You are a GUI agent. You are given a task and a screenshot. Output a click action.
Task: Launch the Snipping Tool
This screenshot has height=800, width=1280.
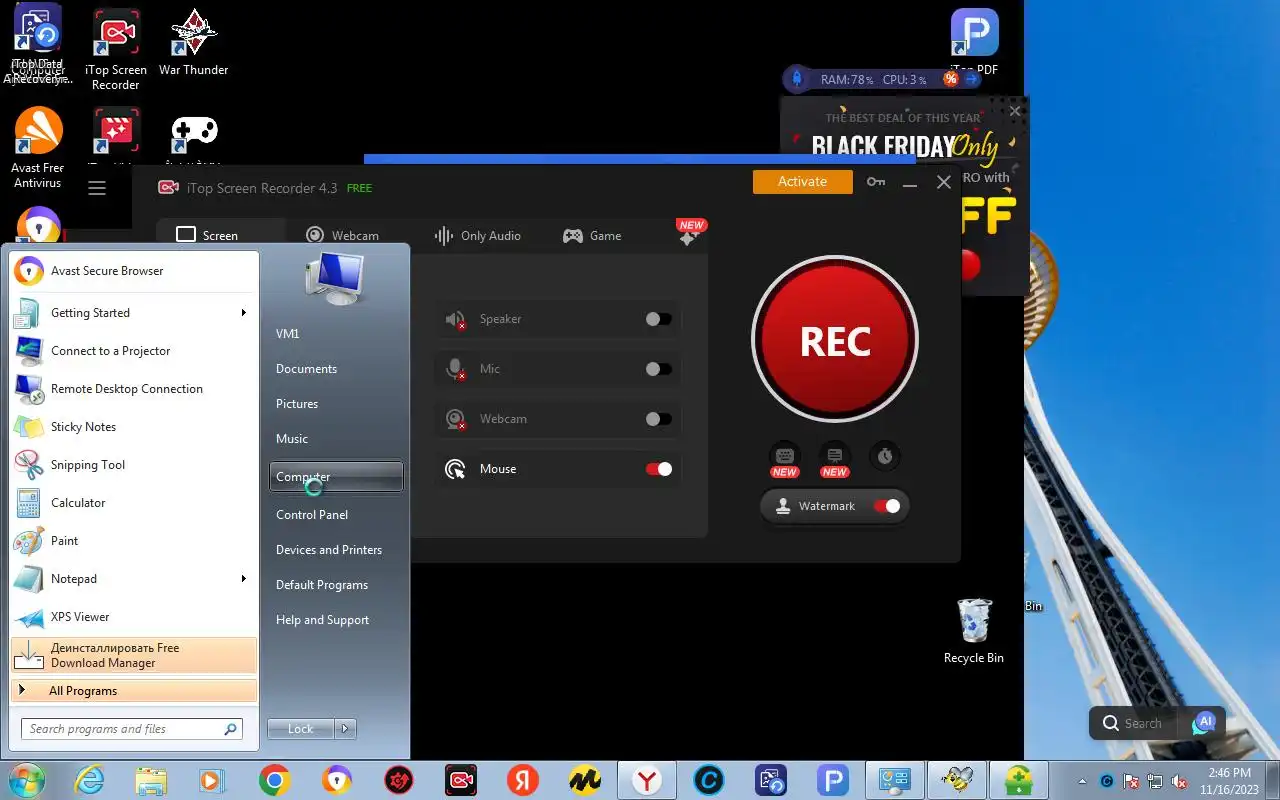[x=135, y=465]
